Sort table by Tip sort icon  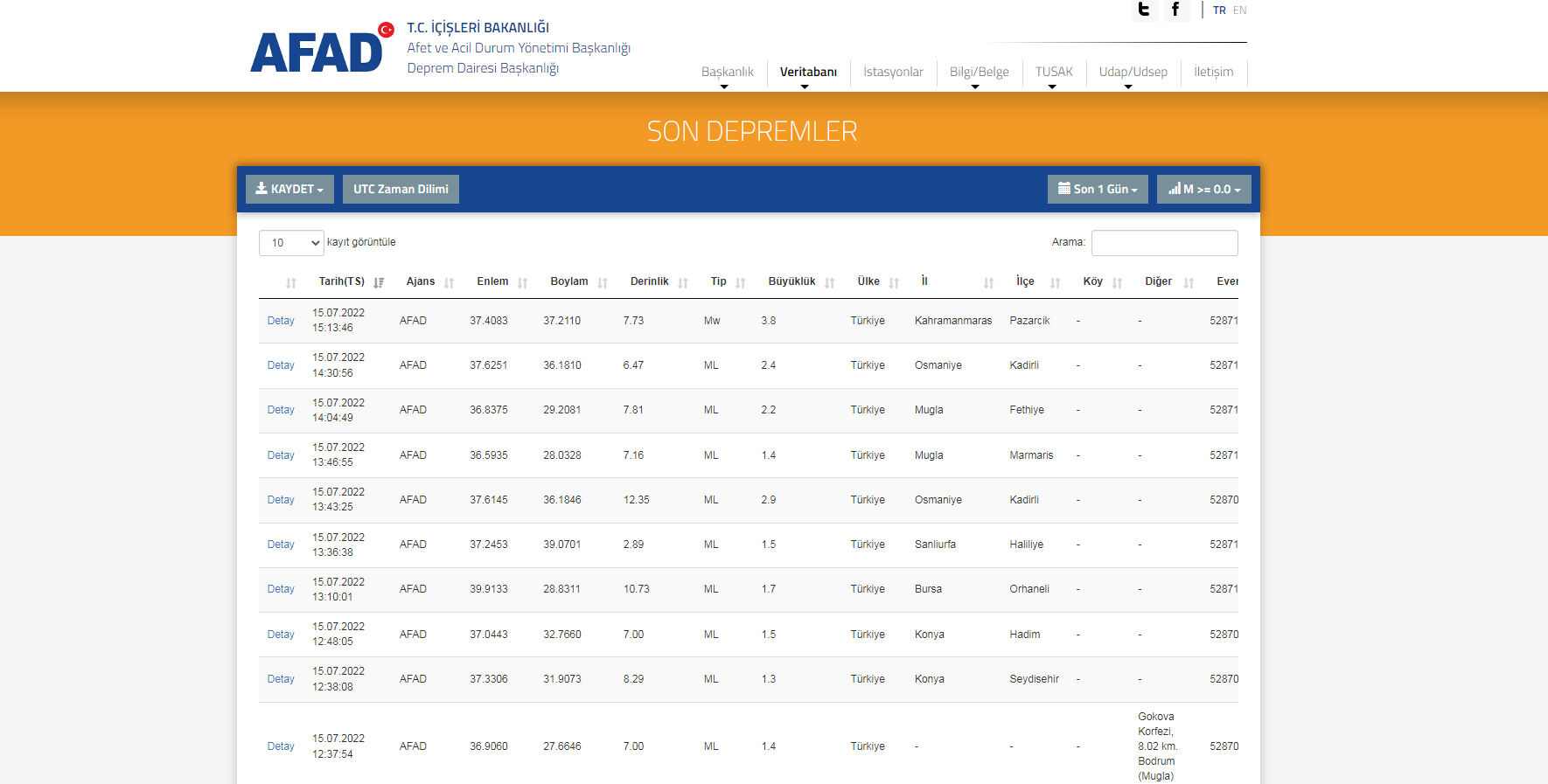click(x=741, y=282)
